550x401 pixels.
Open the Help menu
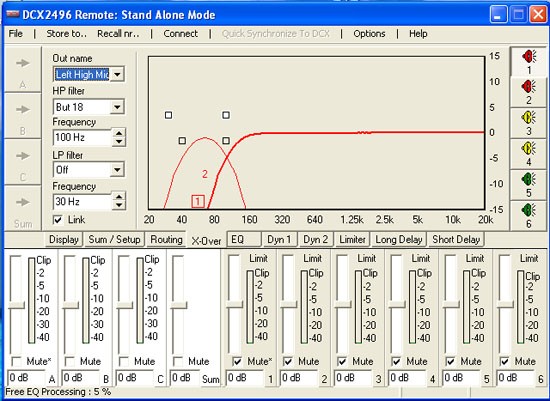(418, 34)
